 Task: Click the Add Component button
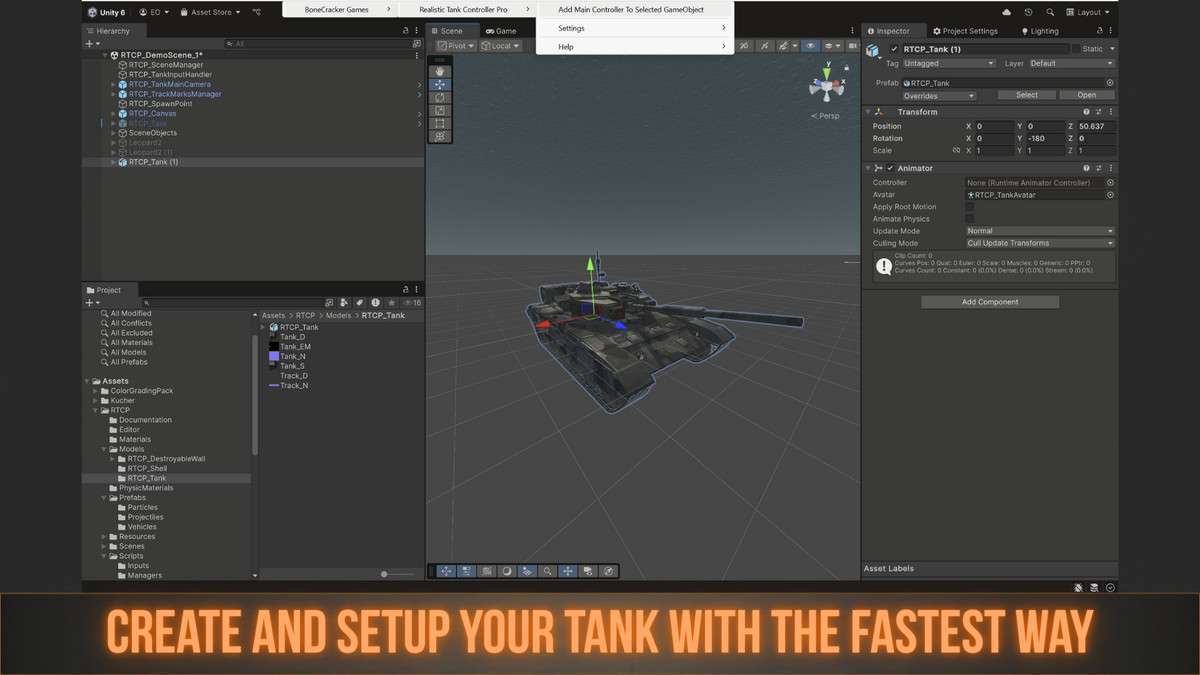(990, 302)
